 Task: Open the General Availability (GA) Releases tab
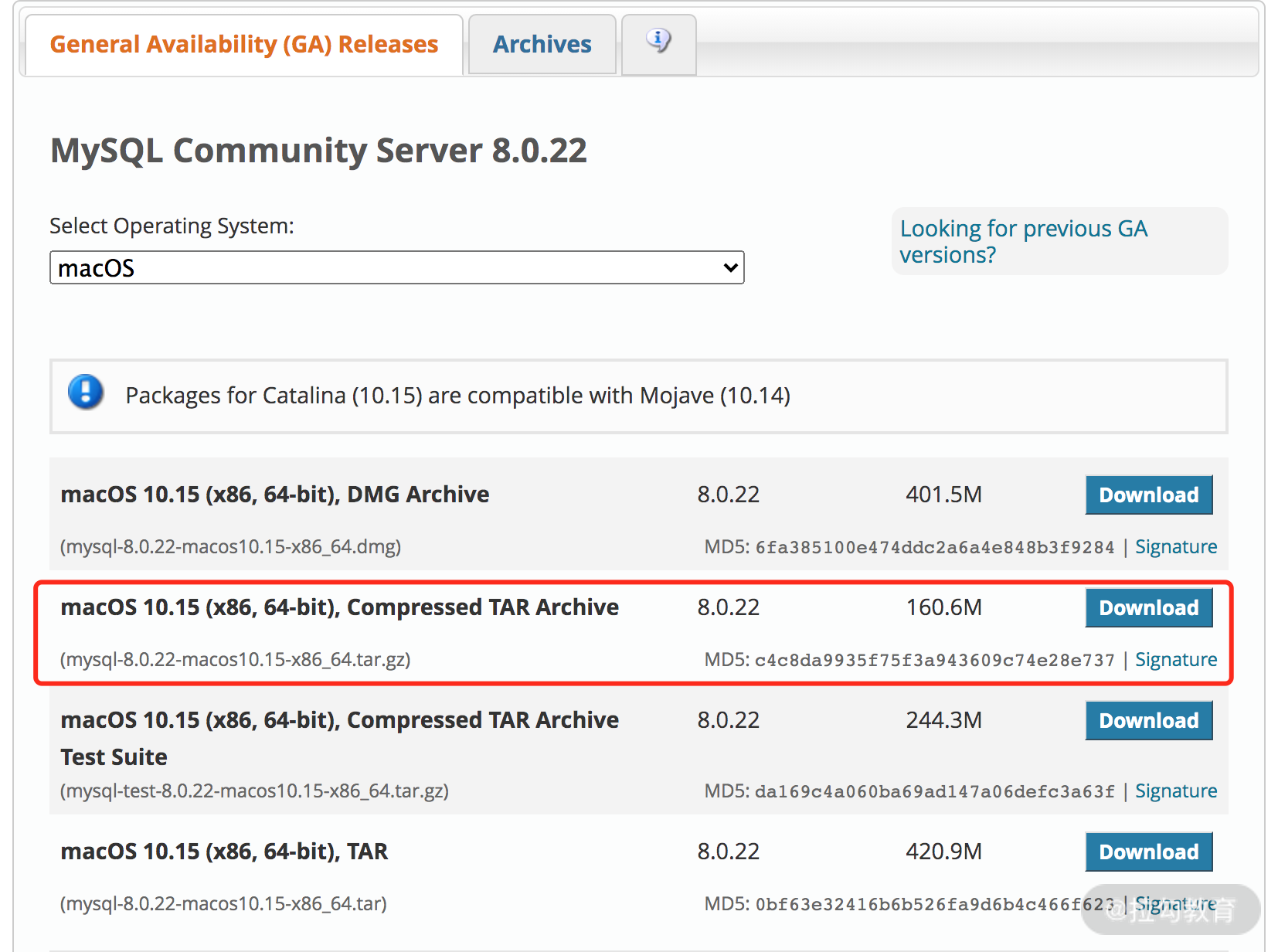(243, 45)
